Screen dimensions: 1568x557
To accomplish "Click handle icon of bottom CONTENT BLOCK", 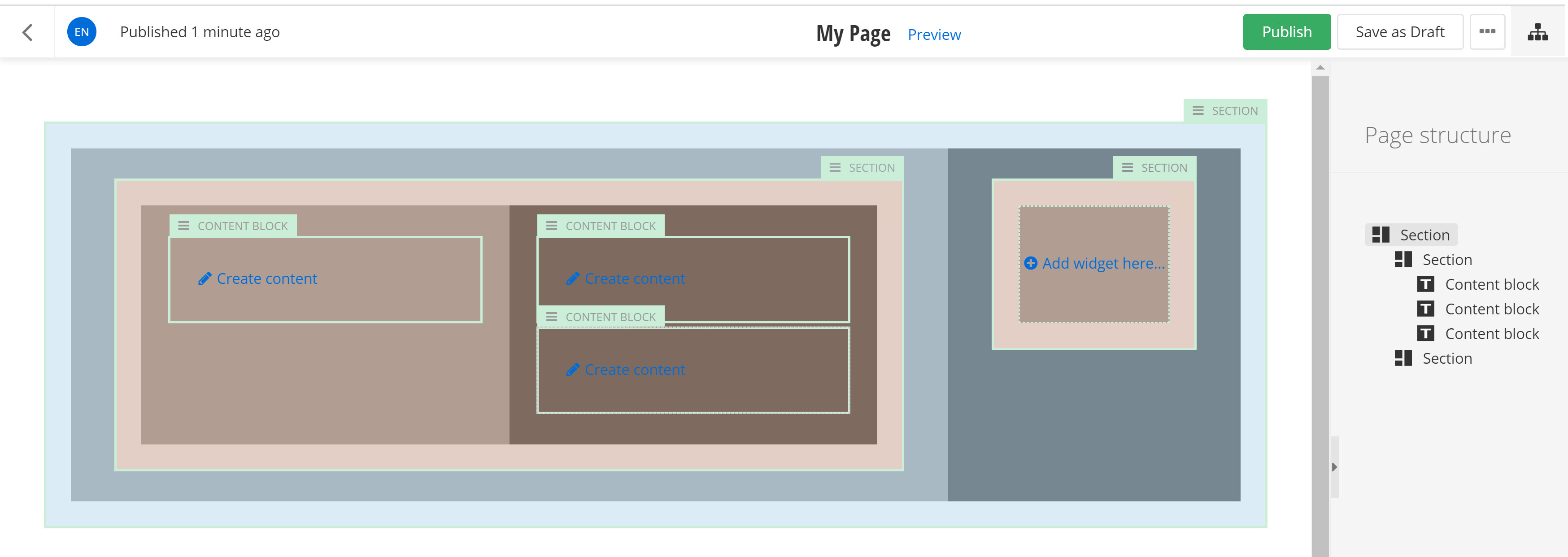I will click(552, 317).
